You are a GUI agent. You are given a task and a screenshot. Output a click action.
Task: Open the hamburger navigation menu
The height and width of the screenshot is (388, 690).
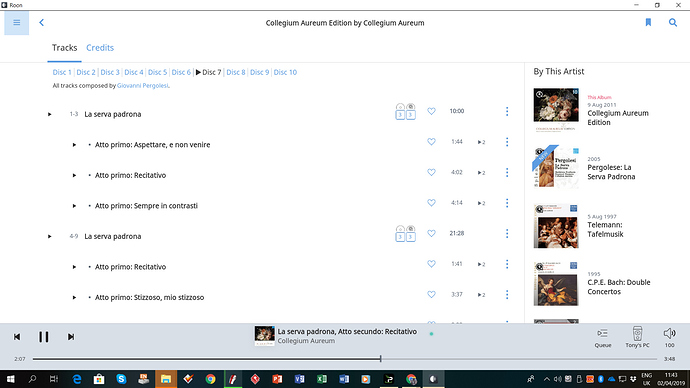[17, 22]
